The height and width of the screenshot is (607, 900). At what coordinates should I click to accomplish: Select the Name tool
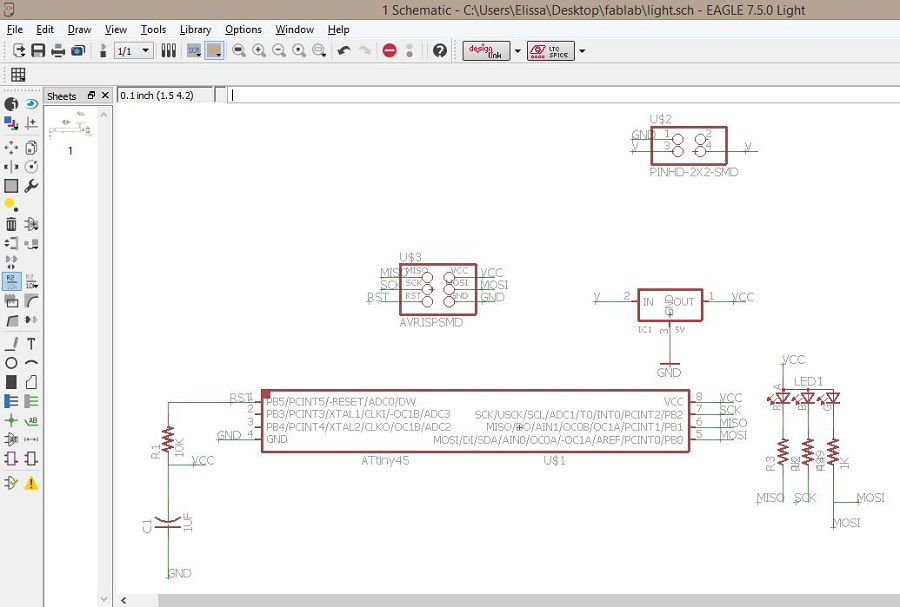tap(12, 281)
